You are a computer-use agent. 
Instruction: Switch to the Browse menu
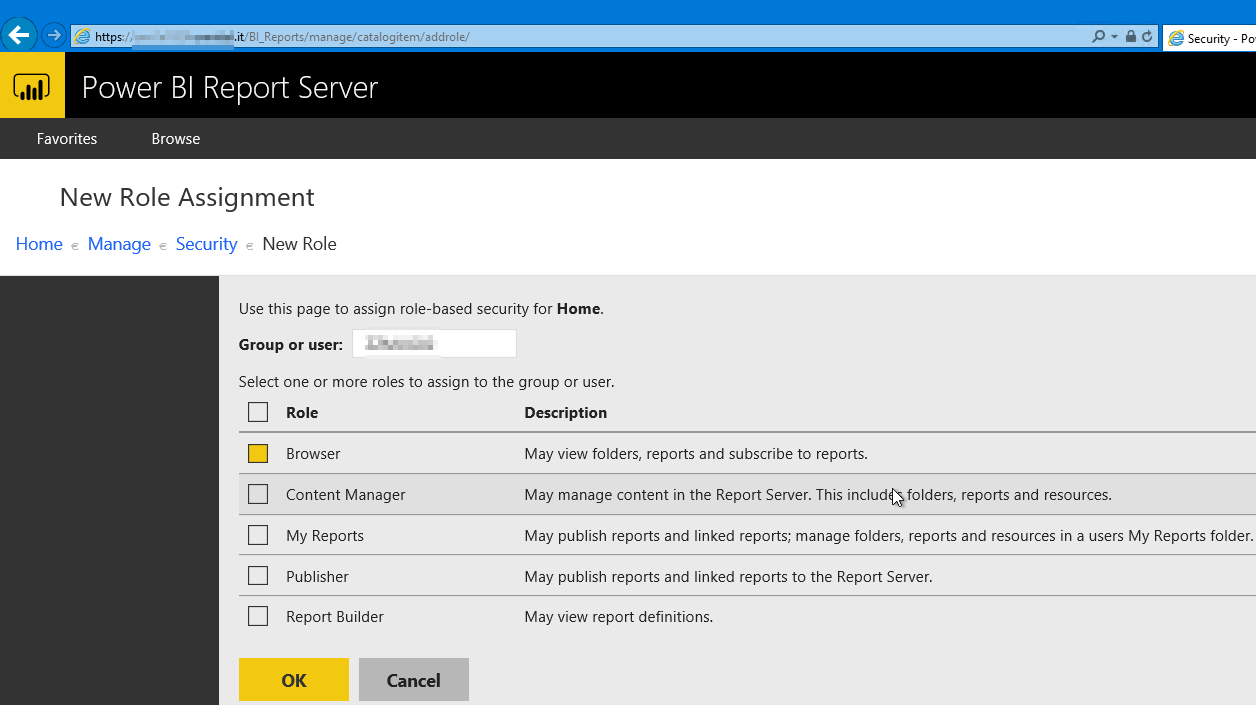coord(175,138)
